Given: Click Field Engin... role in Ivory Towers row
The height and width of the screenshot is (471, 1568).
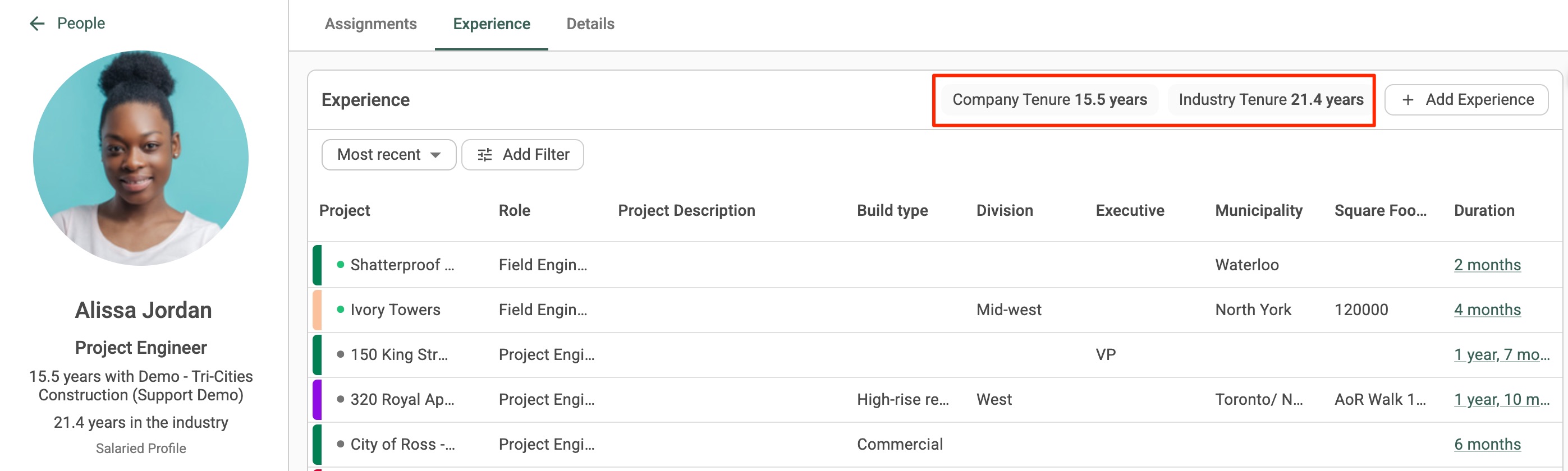Looking at the screenshot, I should 542,310.
